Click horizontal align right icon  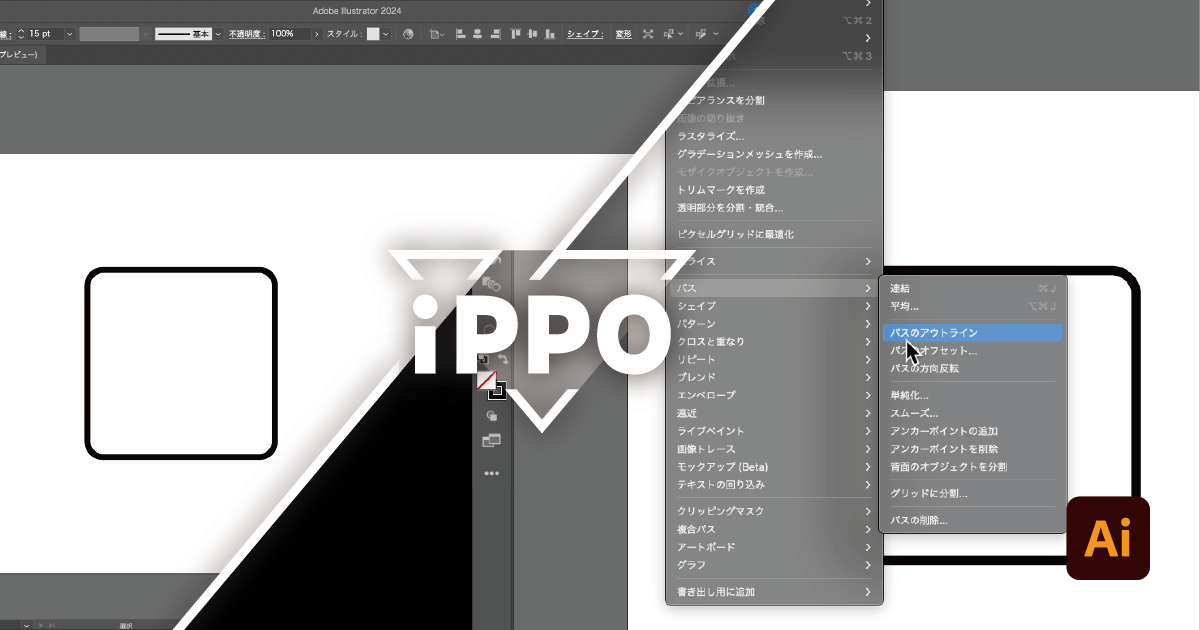(x=495, y=34)
